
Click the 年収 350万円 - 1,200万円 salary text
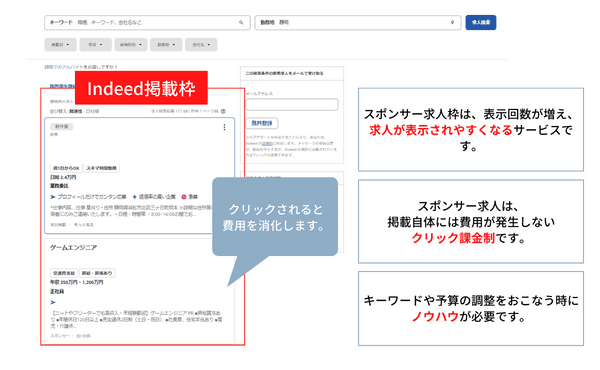[77, 282]
